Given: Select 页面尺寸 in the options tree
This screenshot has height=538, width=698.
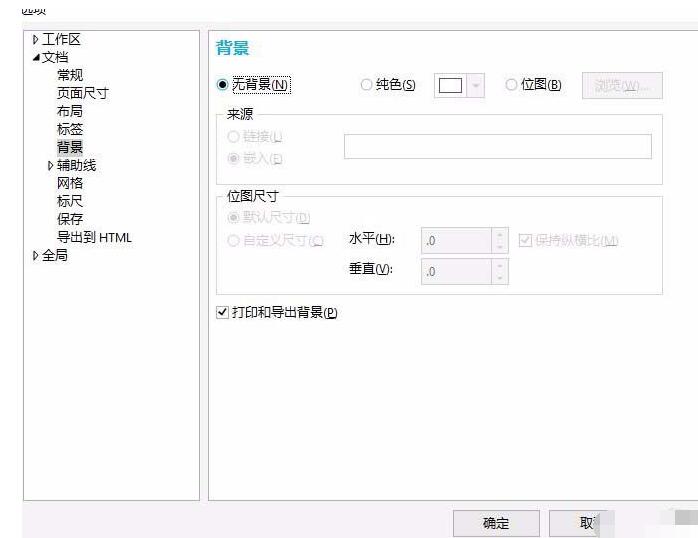Looking at the screenshot, I should (x=83, y=93).
